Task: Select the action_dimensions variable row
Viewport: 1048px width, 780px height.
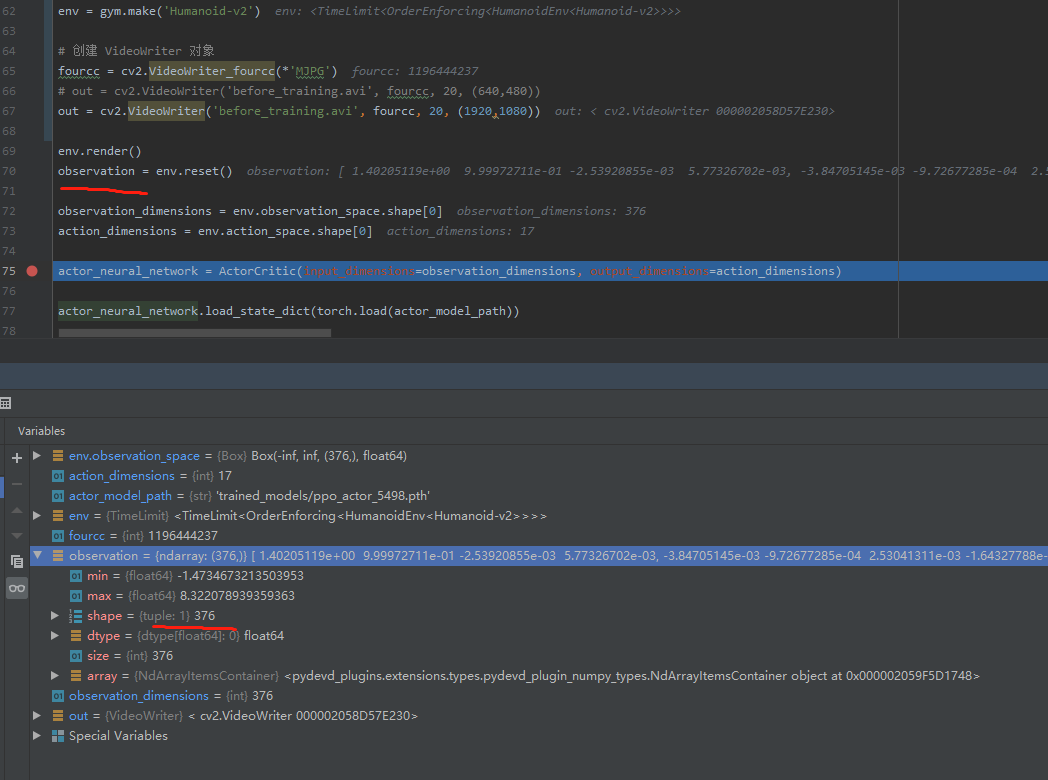Action: click(539, 475)
